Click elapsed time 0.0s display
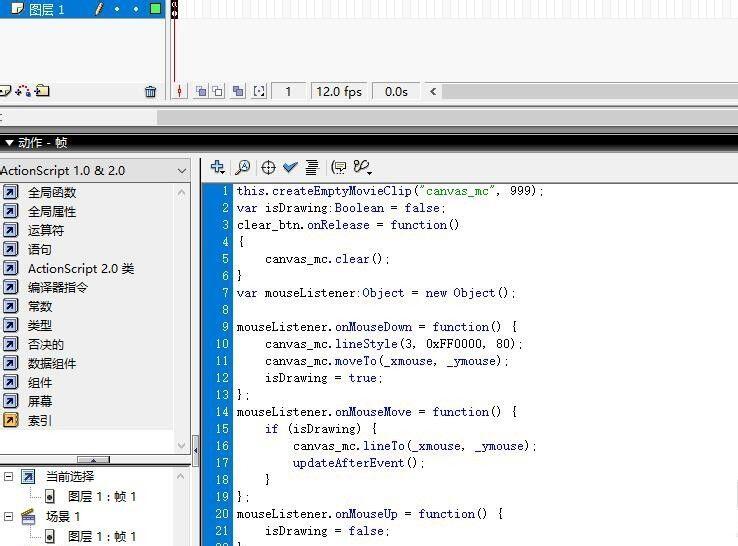This screenshot has width=738, height=546. pyautogui.click(x=396, y=91)
